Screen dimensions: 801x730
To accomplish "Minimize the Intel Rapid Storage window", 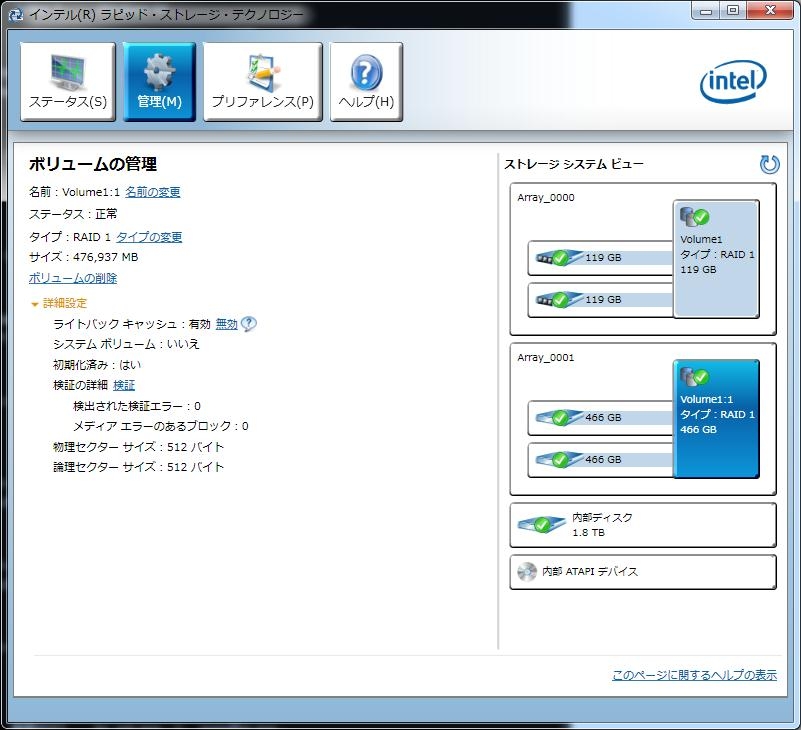I will pyautogui.click(x=706, y=10).
